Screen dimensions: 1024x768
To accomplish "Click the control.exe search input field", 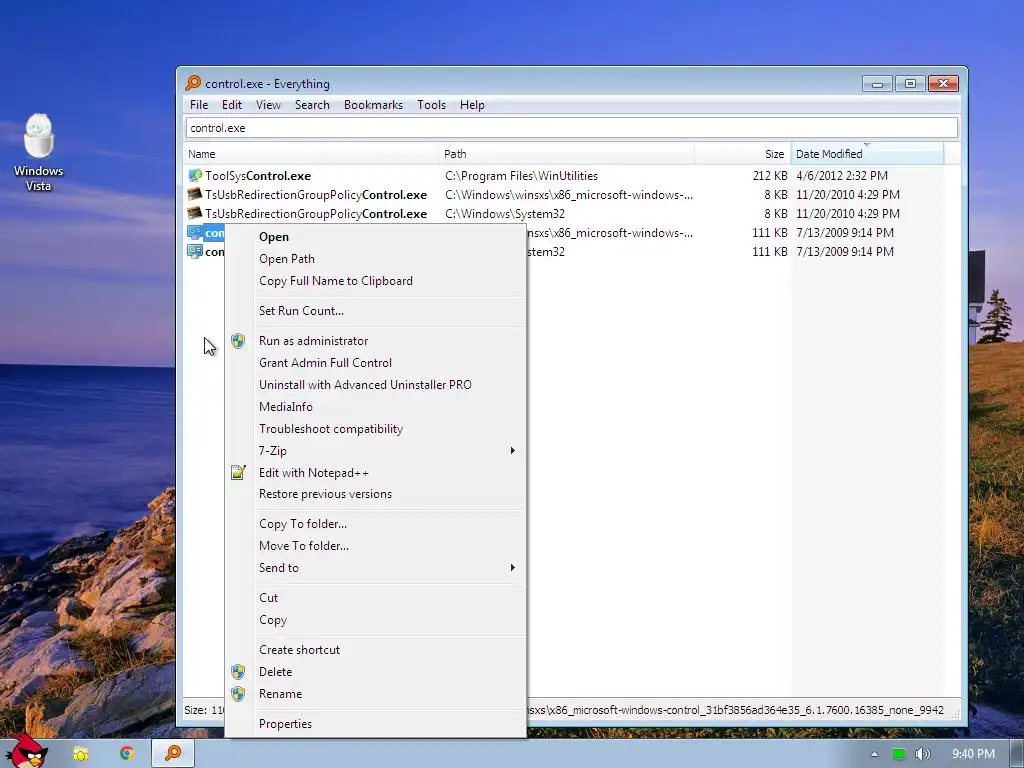I will coord(571,127).
